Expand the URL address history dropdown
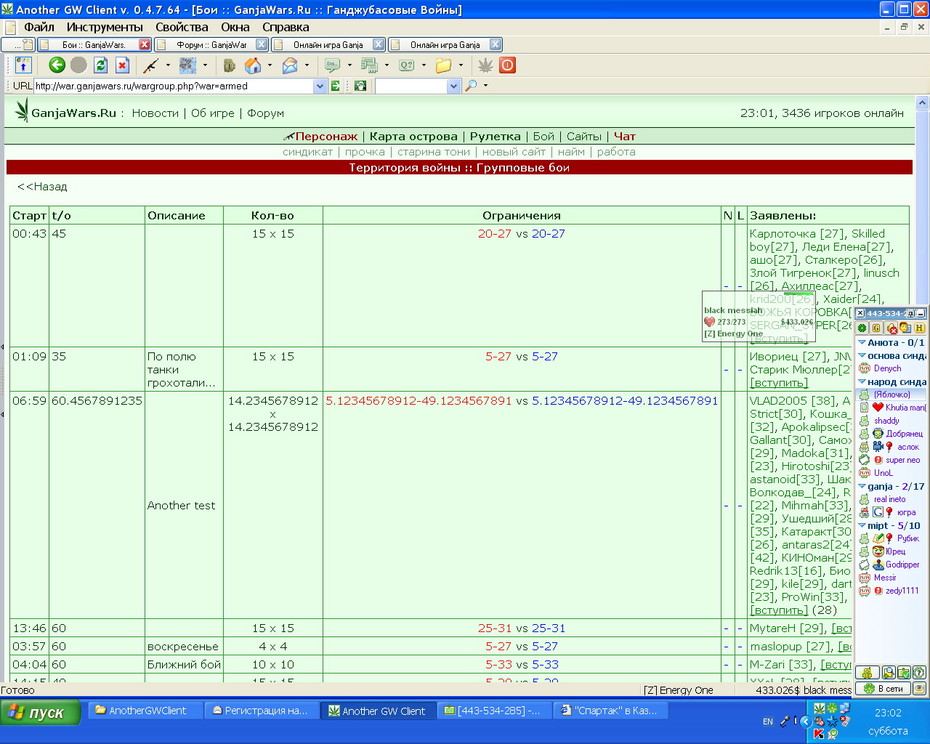This screenshot has height=744, width=930. pyautogui.click(x=320, y=86)
